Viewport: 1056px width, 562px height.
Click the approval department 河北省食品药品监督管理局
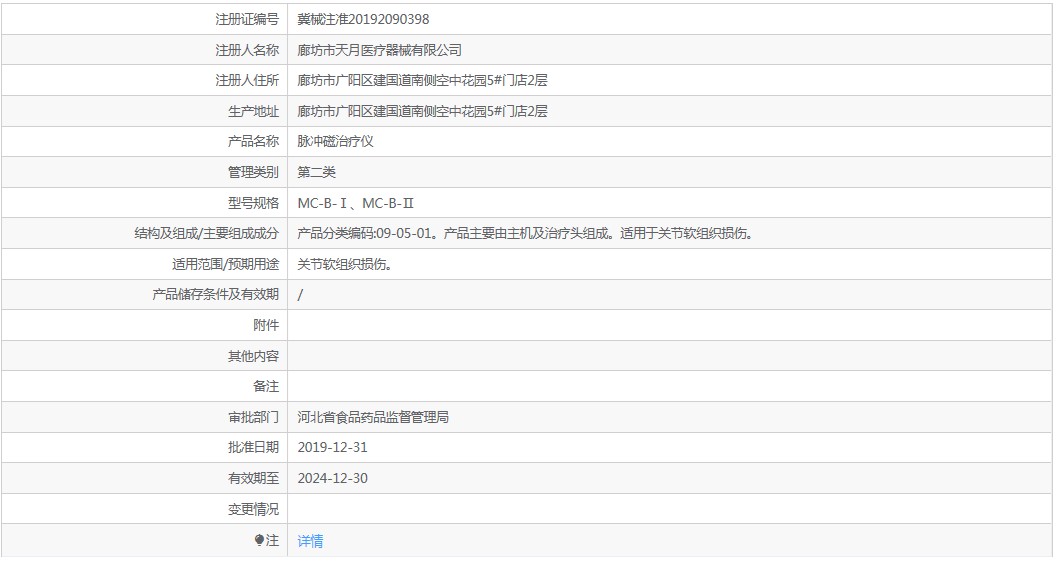click(x=373, y=417)
